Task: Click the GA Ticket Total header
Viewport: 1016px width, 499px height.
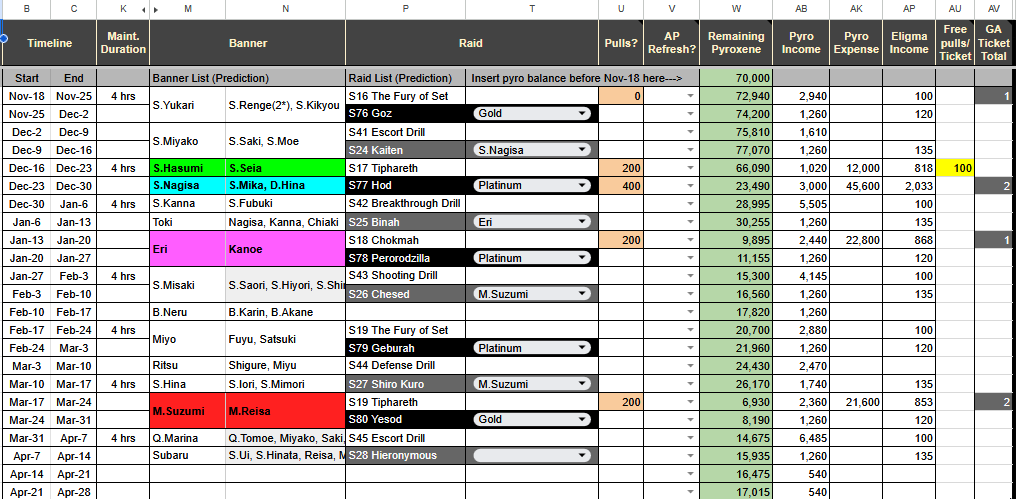Action: pos(995,43)
